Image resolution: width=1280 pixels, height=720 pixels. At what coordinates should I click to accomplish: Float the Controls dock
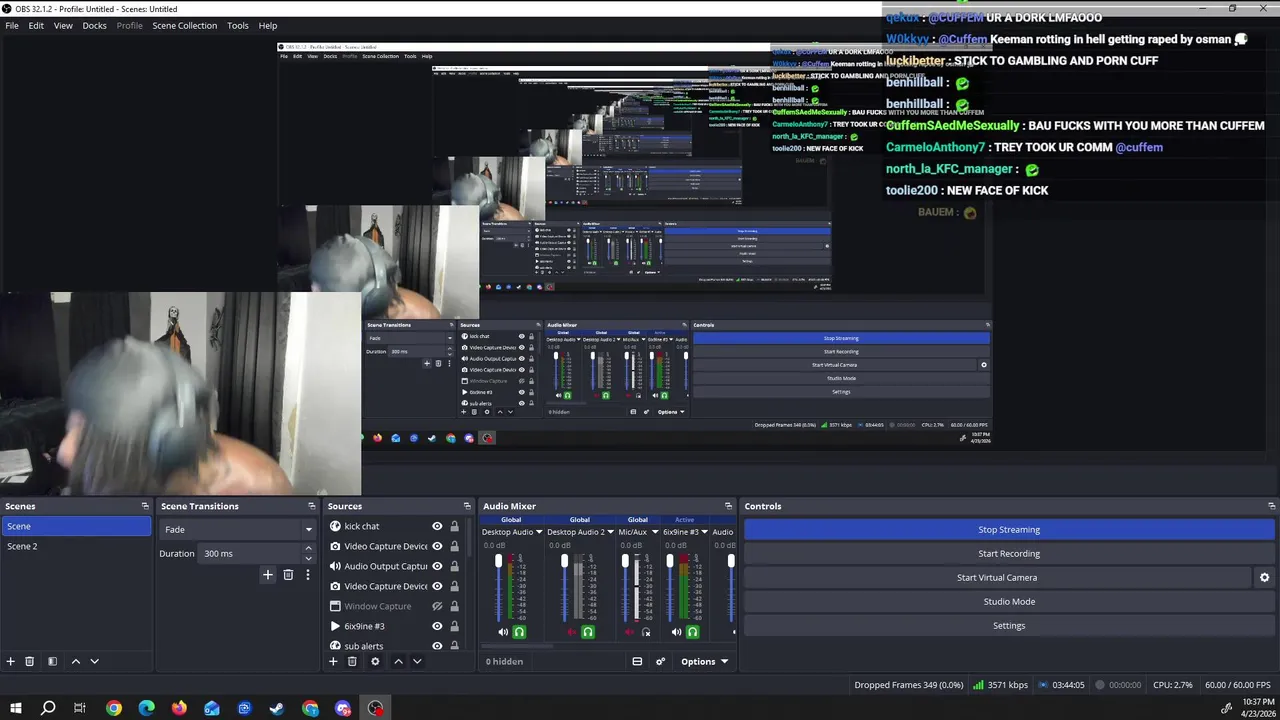pyautogui.click(x=1271, y=506)
